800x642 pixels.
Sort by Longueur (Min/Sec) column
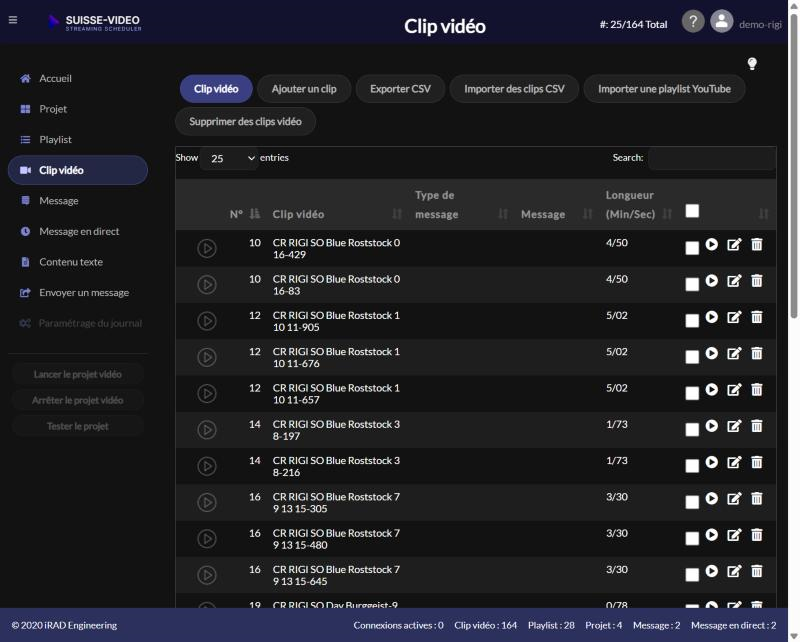[x=639, y=205]
